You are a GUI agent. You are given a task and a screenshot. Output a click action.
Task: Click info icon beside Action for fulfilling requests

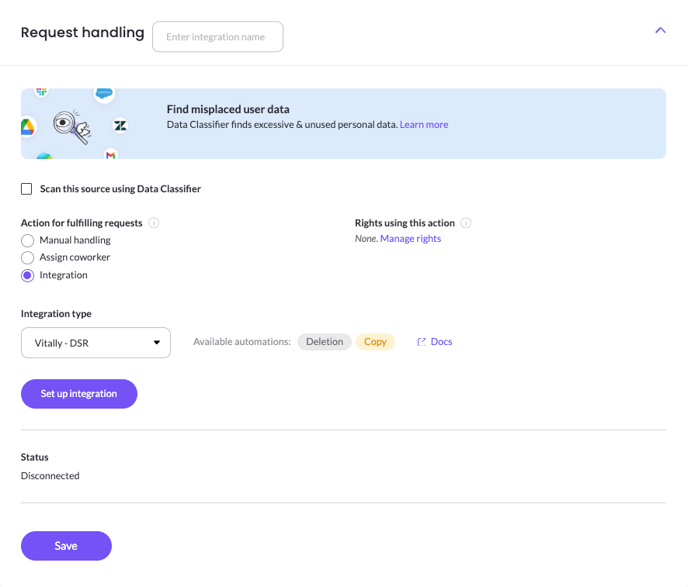click(154, 223)
